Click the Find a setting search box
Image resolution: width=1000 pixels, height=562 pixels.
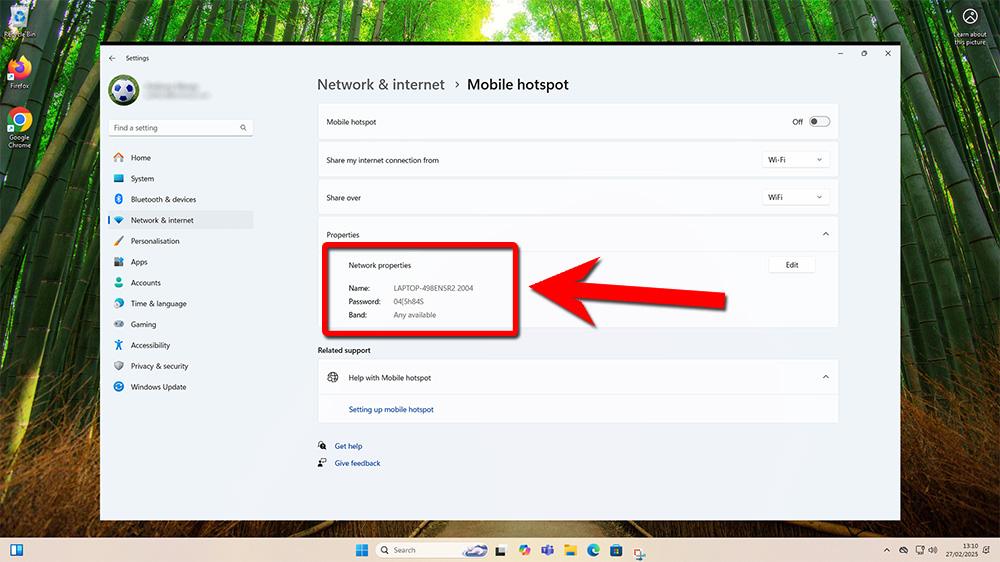point(175,128)
